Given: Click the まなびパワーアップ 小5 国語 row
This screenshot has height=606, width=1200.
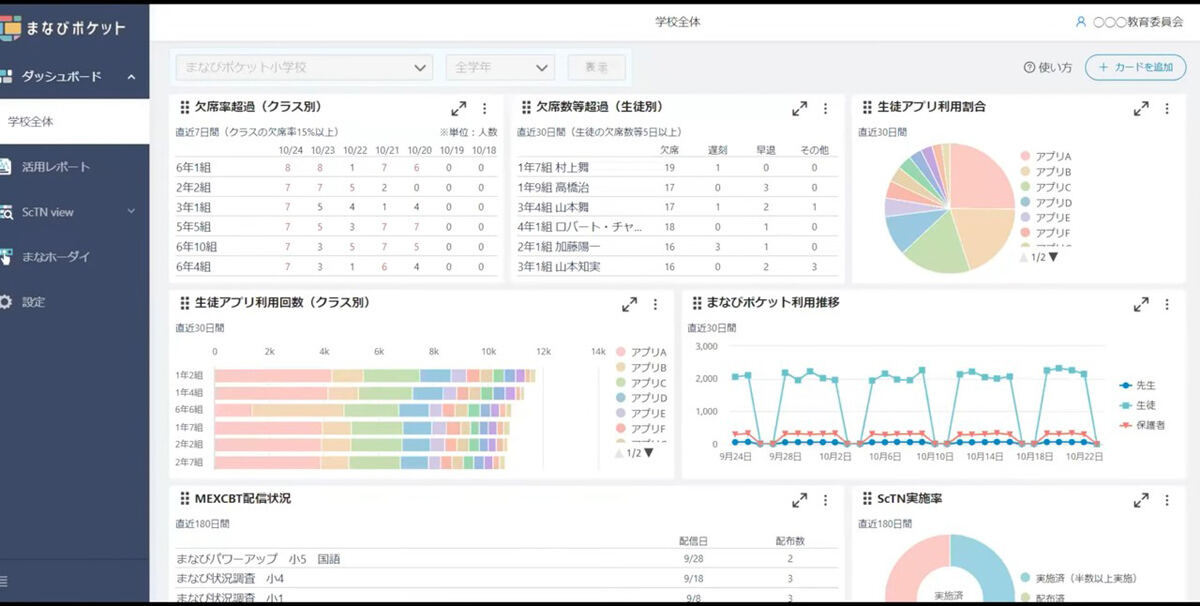Looking at the screenshot, I should coord(506,559).
